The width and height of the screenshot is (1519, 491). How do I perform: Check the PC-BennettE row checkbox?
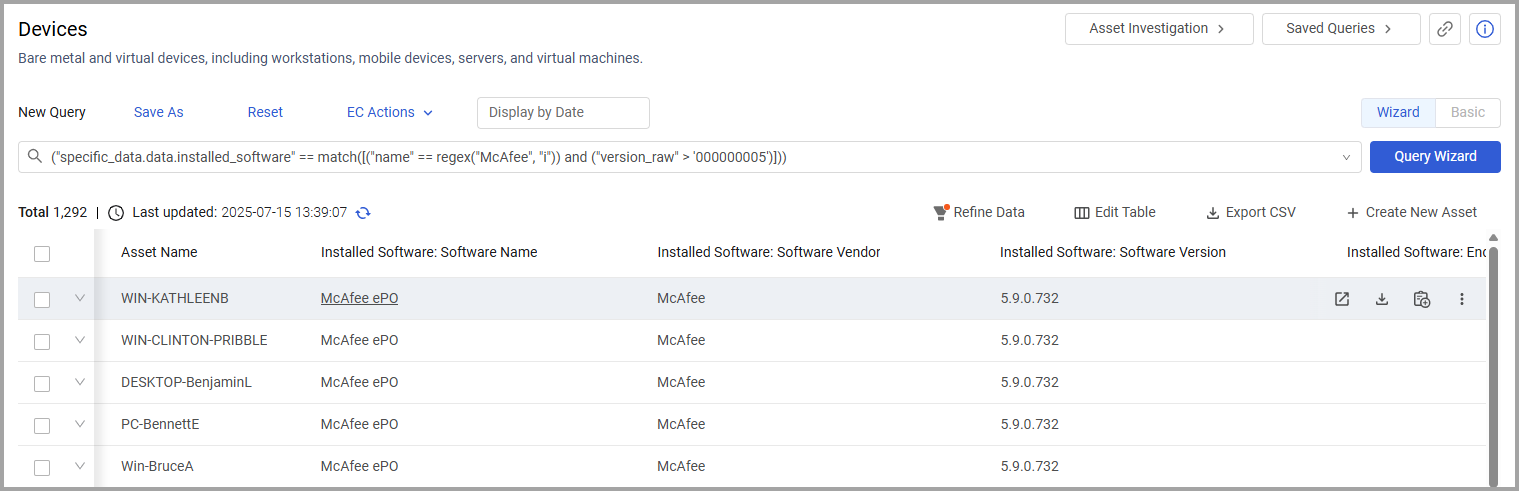click(x=42, y=426)
